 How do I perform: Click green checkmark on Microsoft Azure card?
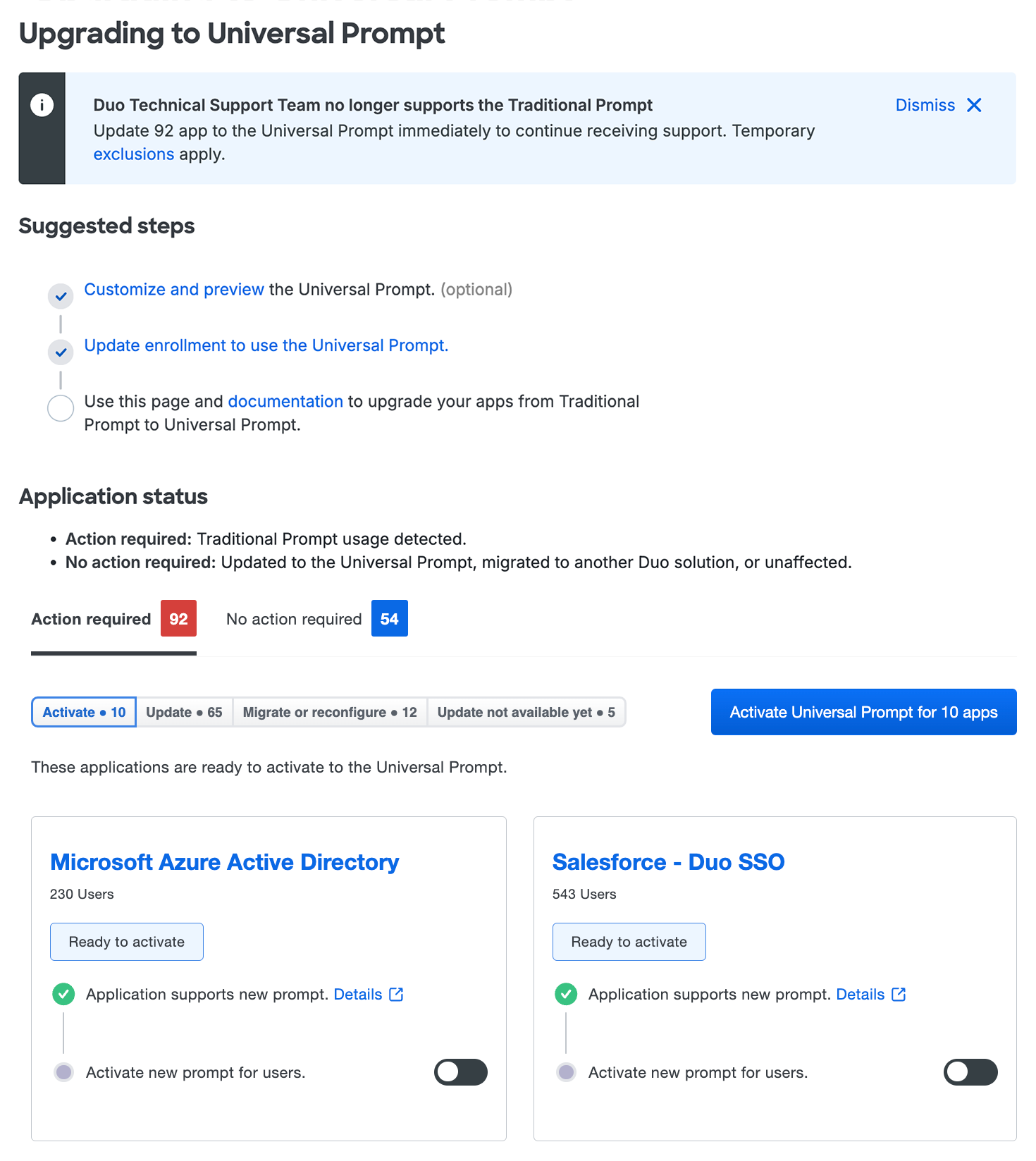[63, 994]
